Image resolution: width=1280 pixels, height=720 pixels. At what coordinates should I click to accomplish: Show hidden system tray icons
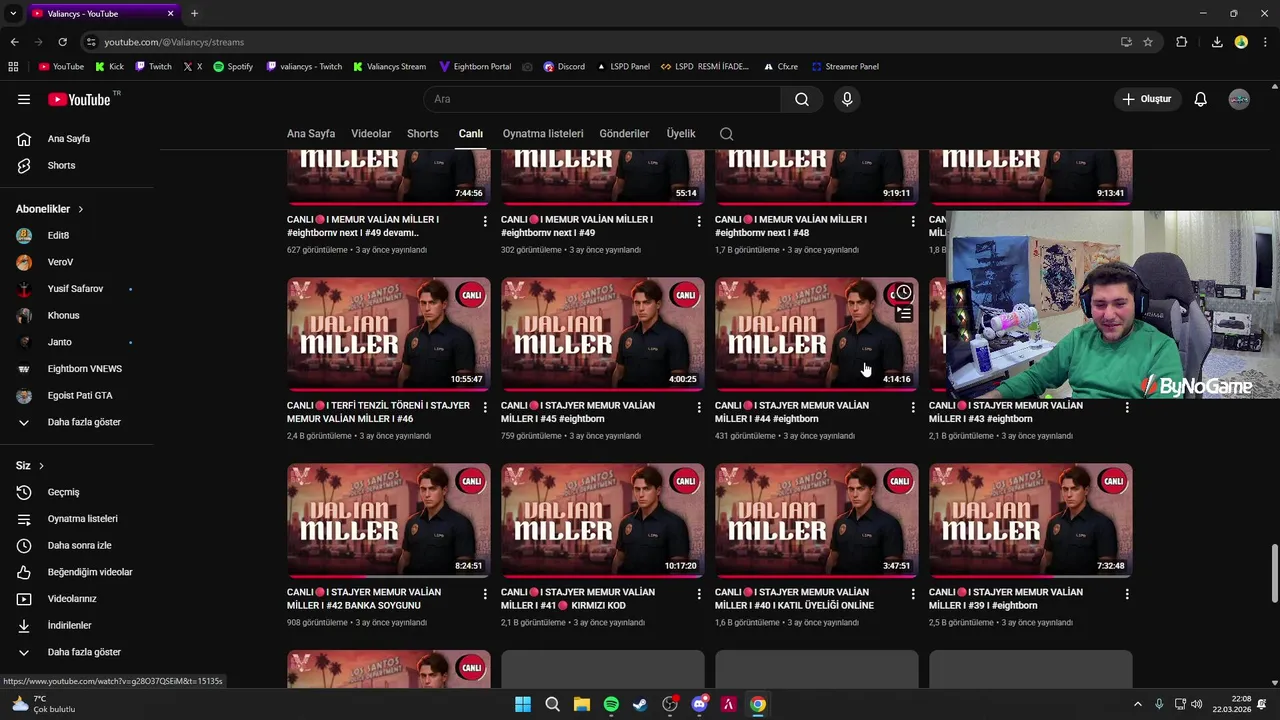(1137, 704)
